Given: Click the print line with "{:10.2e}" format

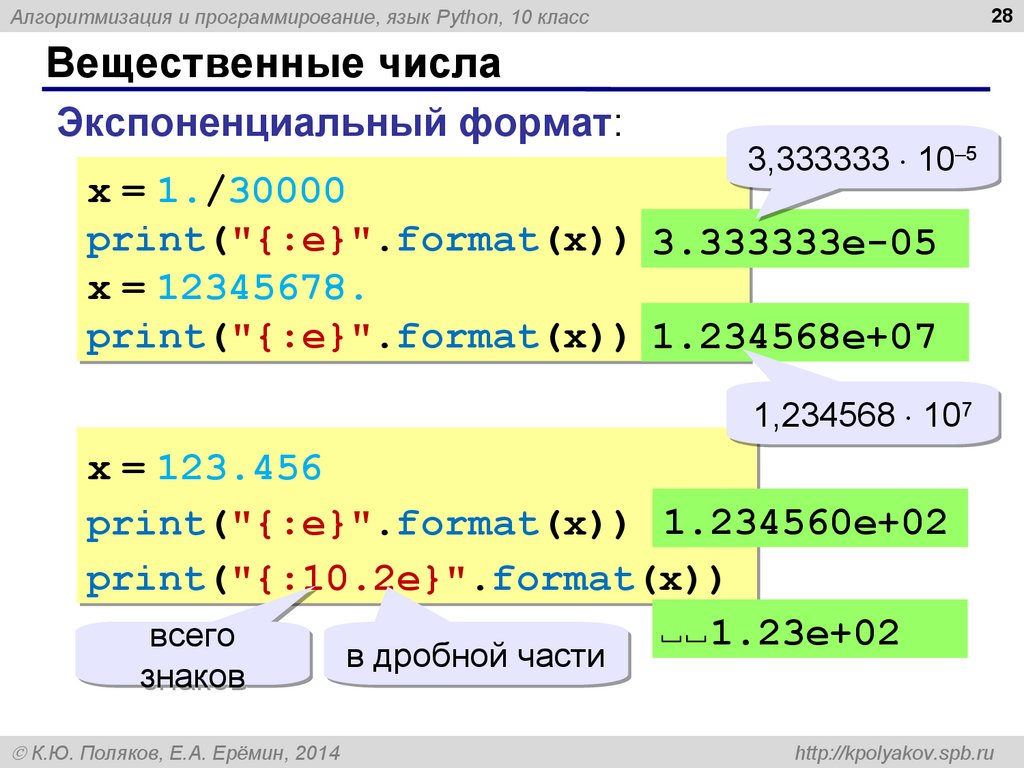Looking at the screenshot, I should (x=405, y=579).
